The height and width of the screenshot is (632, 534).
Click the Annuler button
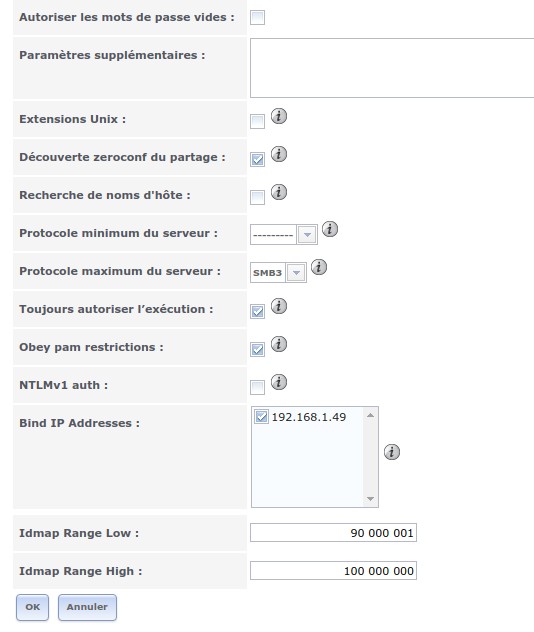(87, 607)
